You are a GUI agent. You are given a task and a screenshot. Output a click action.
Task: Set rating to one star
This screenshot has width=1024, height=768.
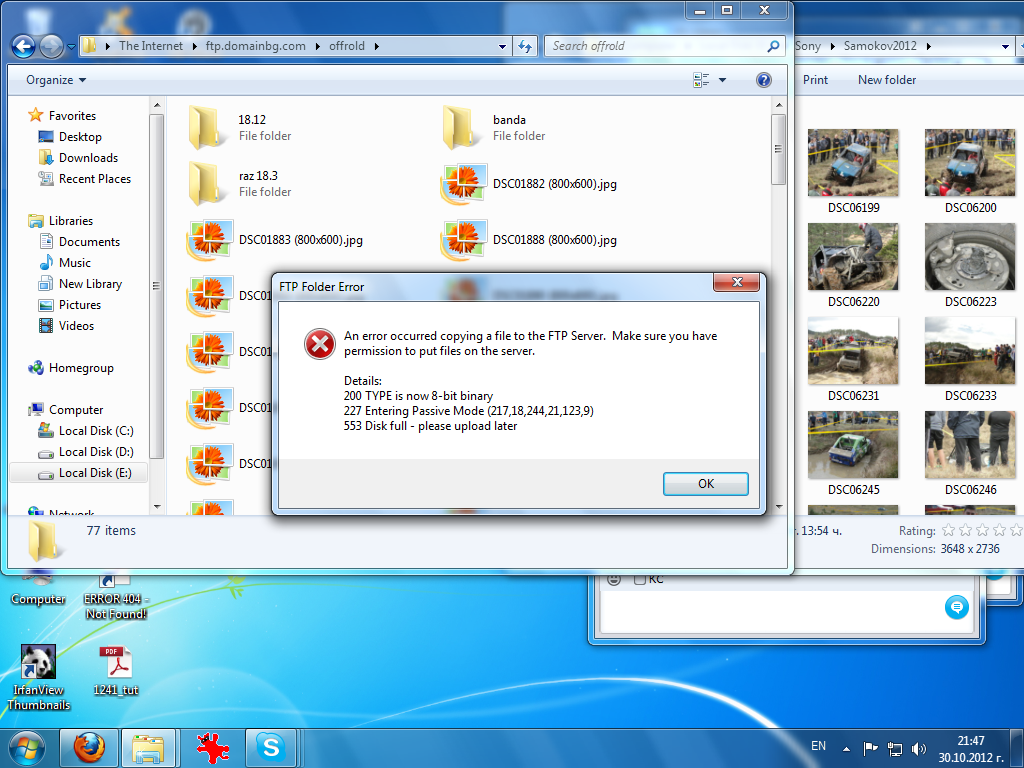click(x=949, y=530)
